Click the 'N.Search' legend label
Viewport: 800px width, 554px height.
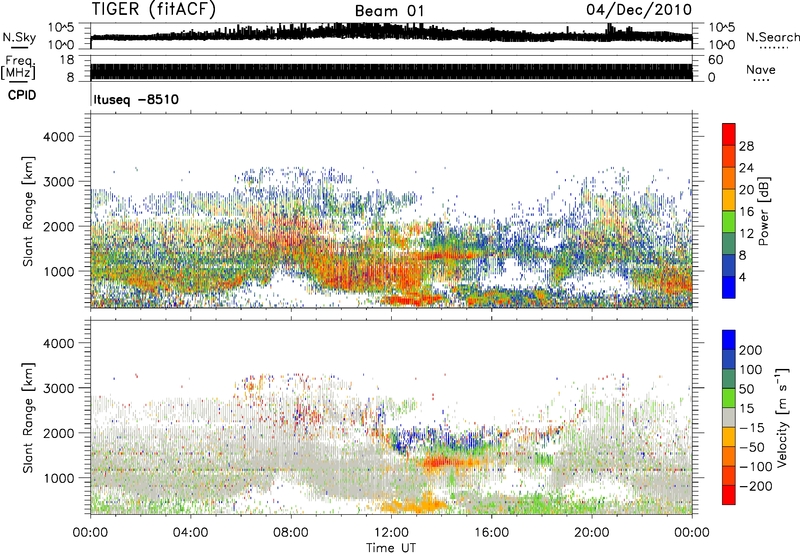[x=772, y=37]
